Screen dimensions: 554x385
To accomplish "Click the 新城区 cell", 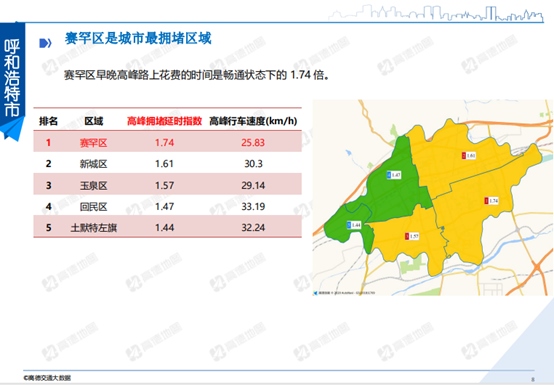I will (x=93, y=164).
